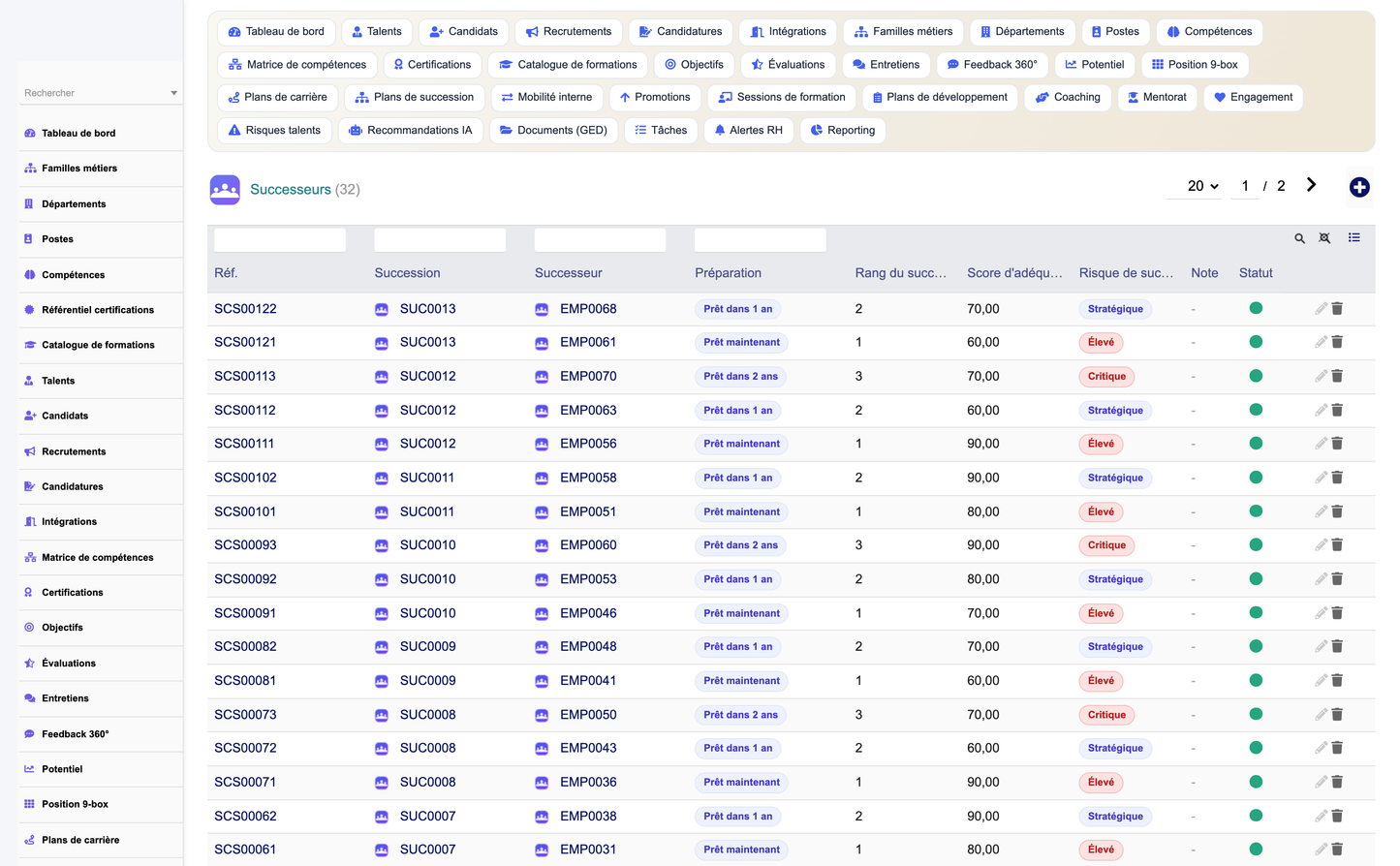Click trash icon for row SCS00113
1400x866 pixels.
click(1337, 376)
